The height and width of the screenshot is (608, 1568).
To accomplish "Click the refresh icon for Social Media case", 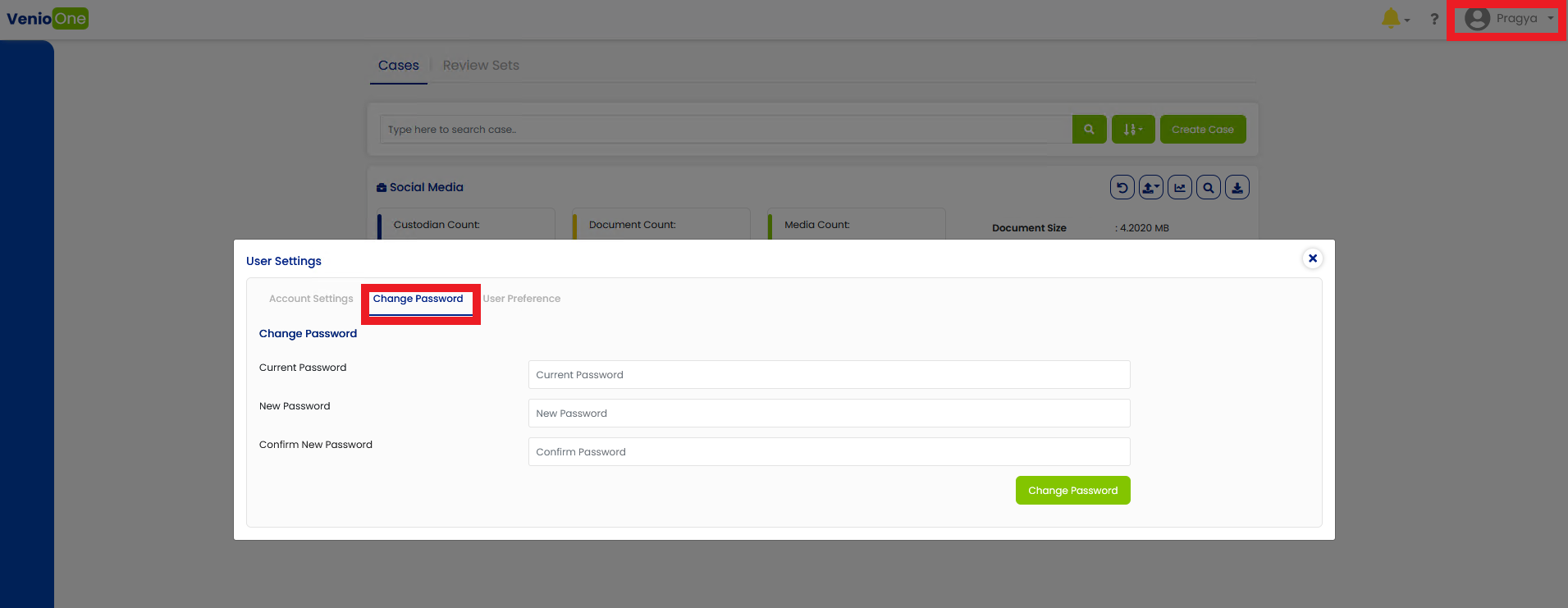I will pos(1122,187).
